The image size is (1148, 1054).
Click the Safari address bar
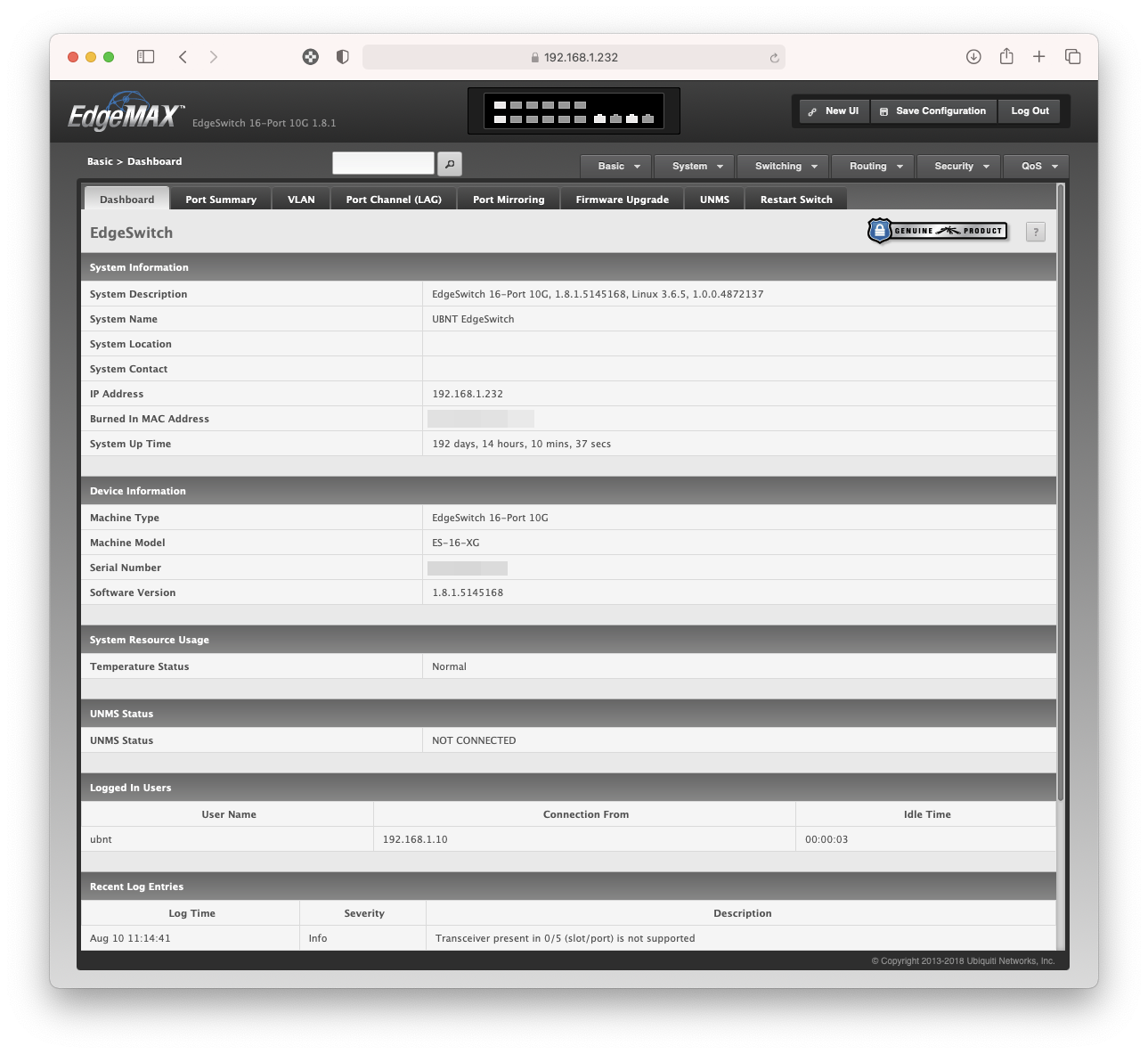(x=574, y=57)
